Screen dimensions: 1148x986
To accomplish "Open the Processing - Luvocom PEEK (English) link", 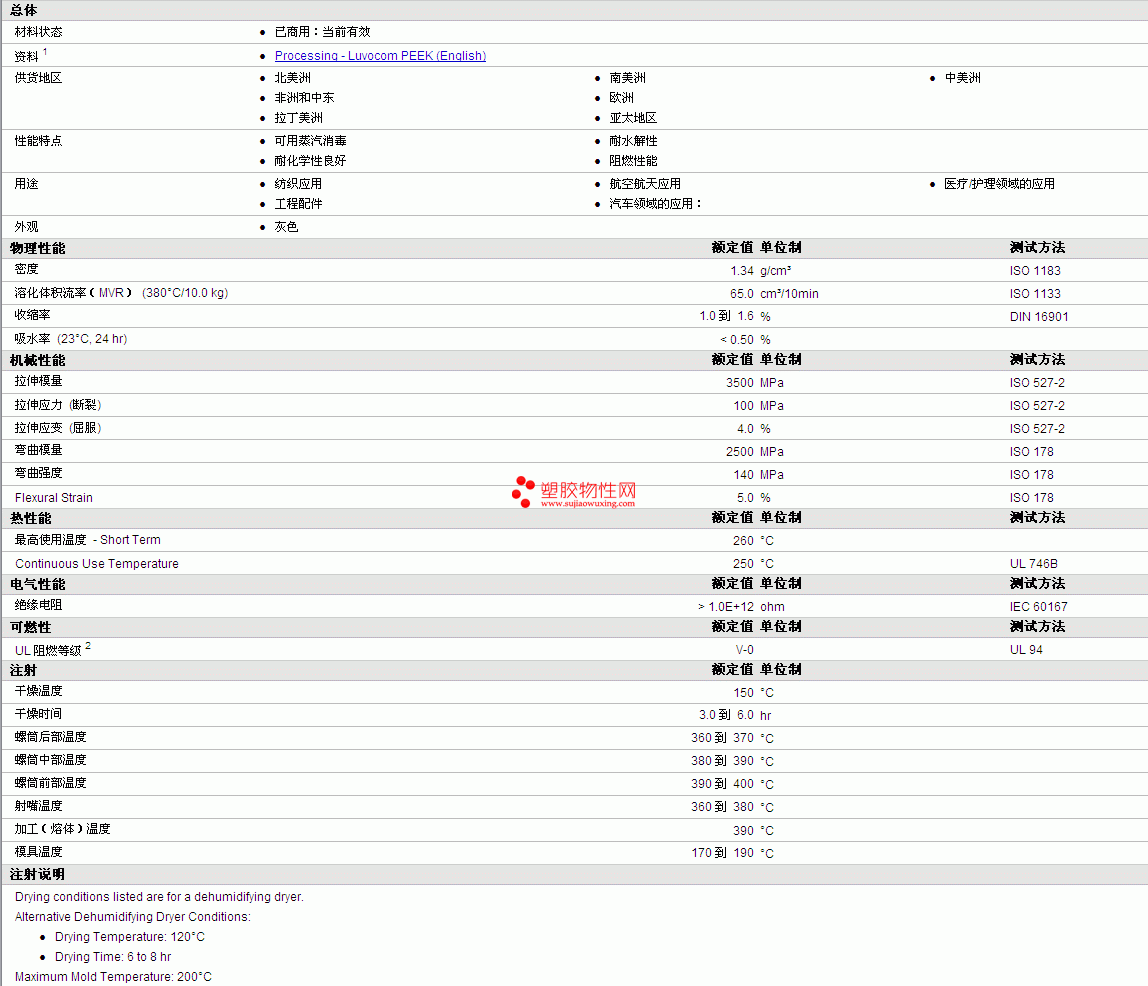I will [x=380, y=56].
